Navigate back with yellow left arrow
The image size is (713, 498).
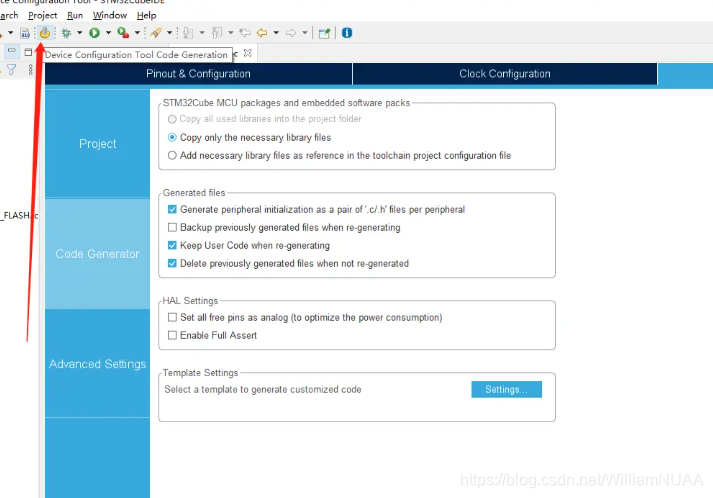pyautogui.click(x=262, y=33)
